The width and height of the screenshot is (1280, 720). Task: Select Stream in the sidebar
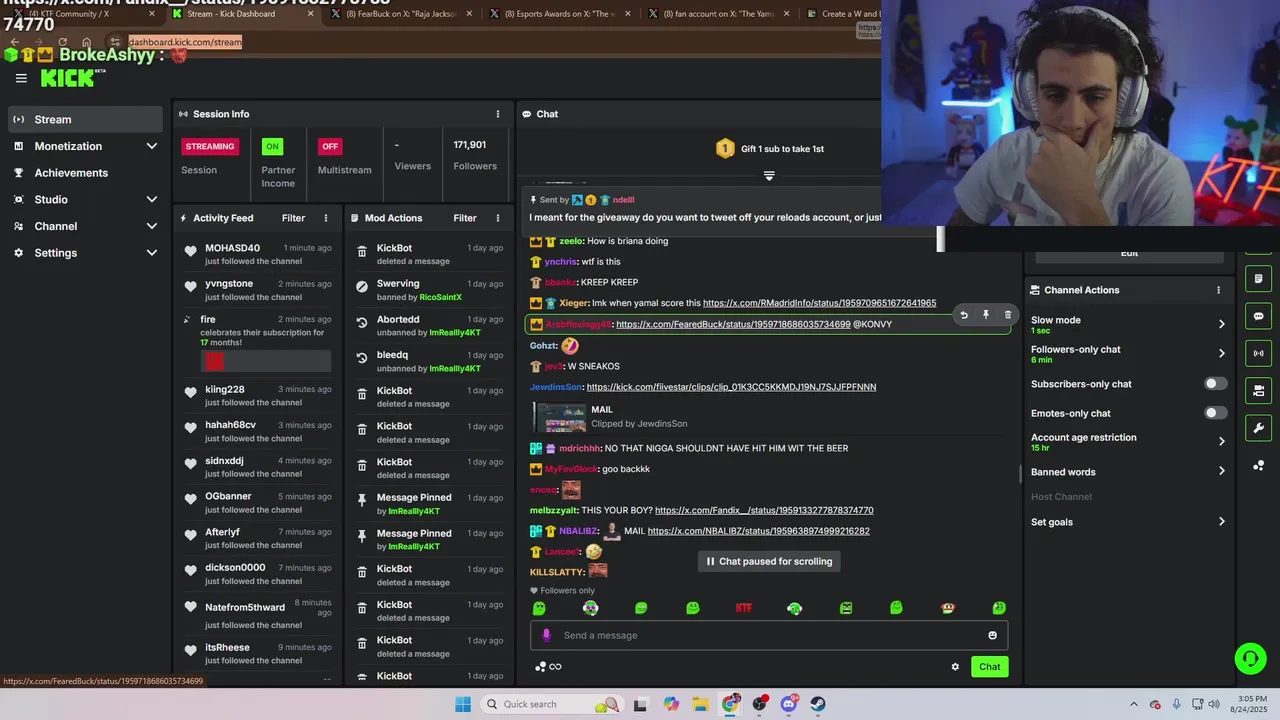click(x=85, y=119)
